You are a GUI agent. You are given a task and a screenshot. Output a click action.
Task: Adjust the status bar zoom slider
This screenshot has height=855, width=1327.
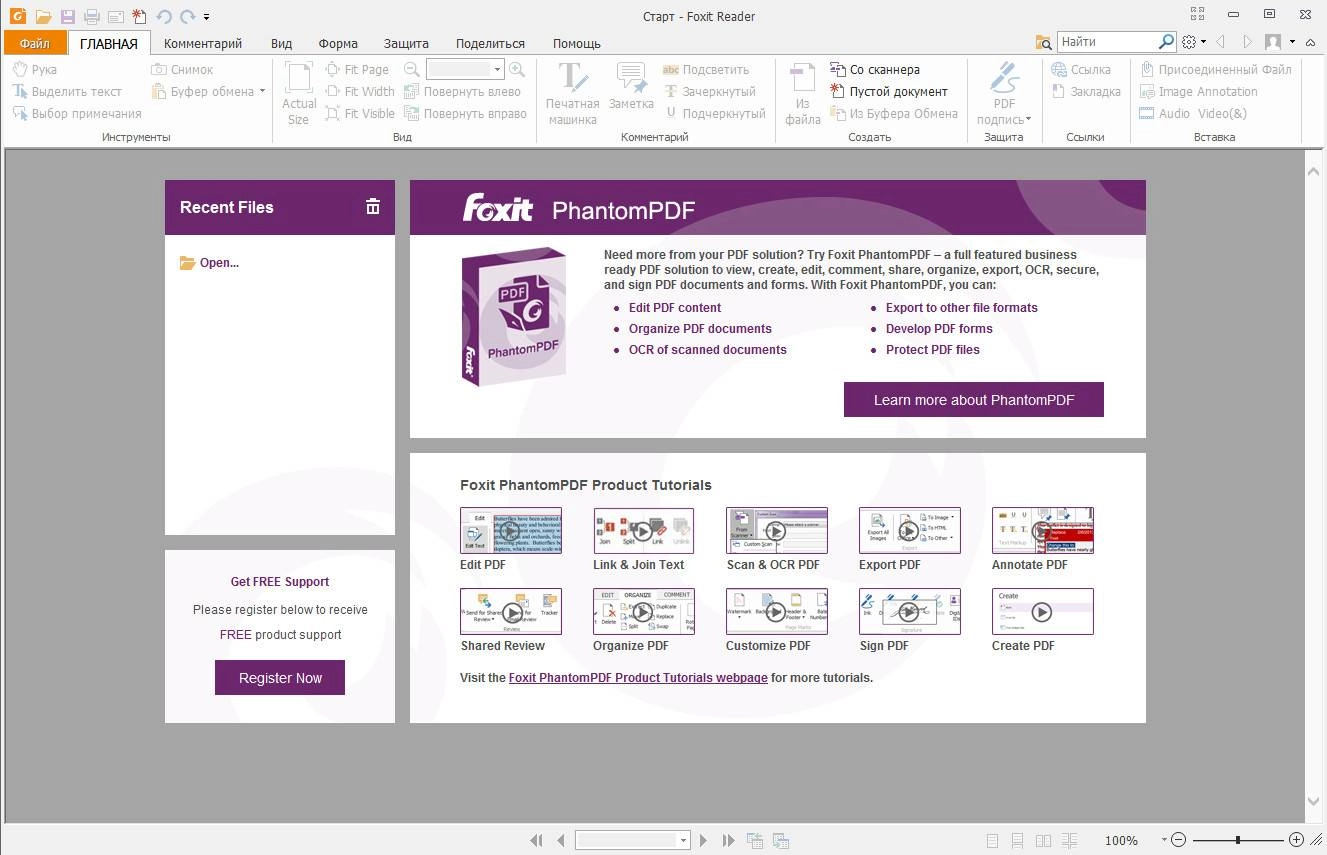(x=1238, y=841)
